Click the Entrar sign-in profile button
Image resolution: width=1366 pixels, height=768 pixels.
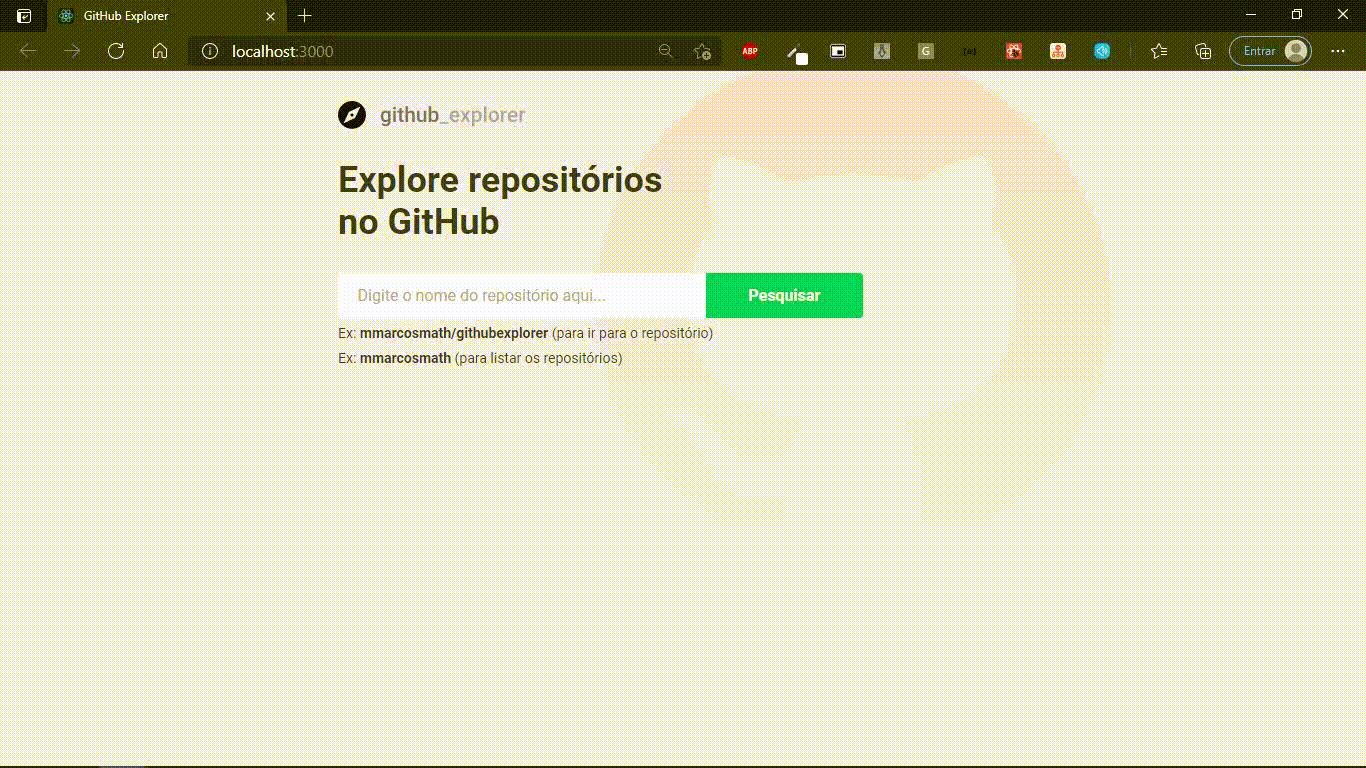coord(1270,51)
